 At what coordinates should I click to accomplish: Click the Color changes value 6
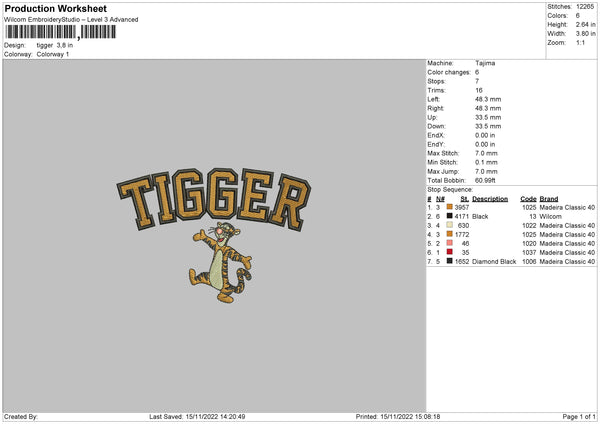477,72
